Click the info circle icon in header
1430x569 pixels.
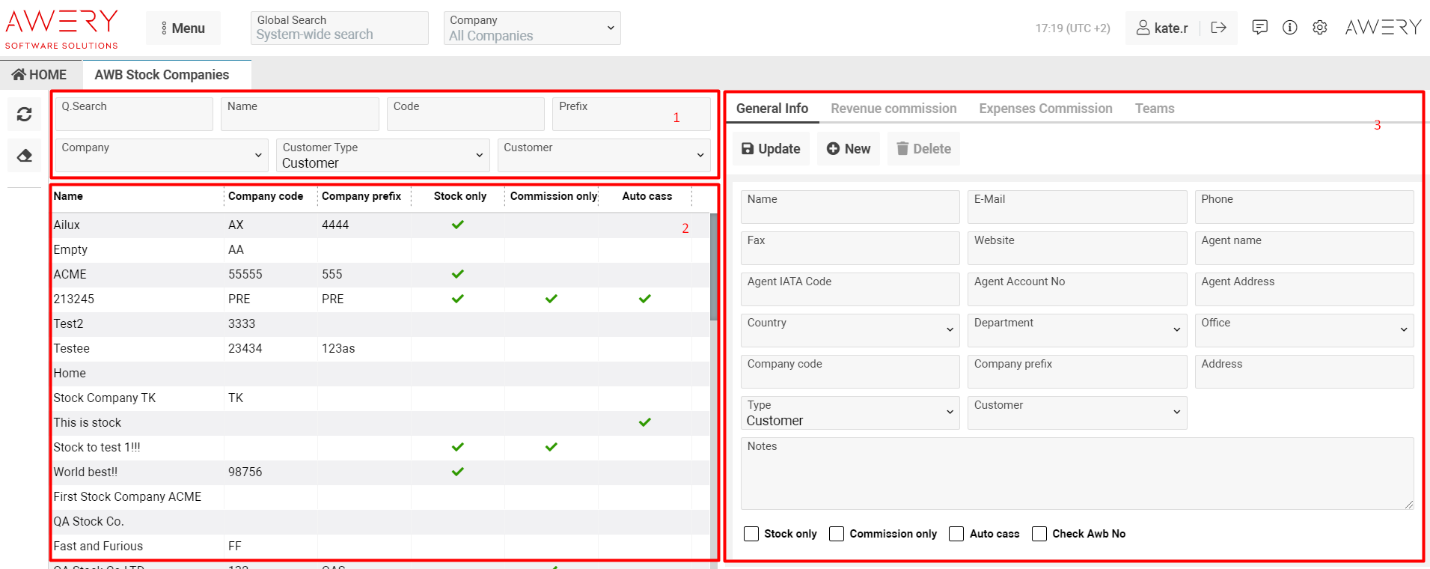(x=1290, y=28)
